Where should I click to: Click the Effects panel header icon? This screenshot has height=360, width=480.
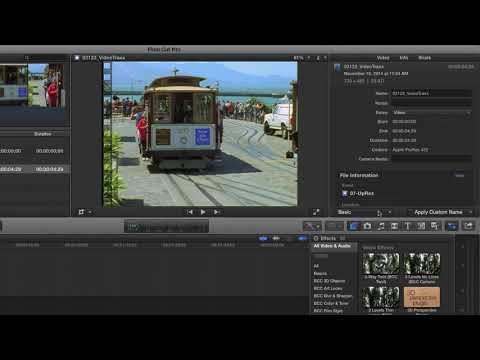click(316, 238)
